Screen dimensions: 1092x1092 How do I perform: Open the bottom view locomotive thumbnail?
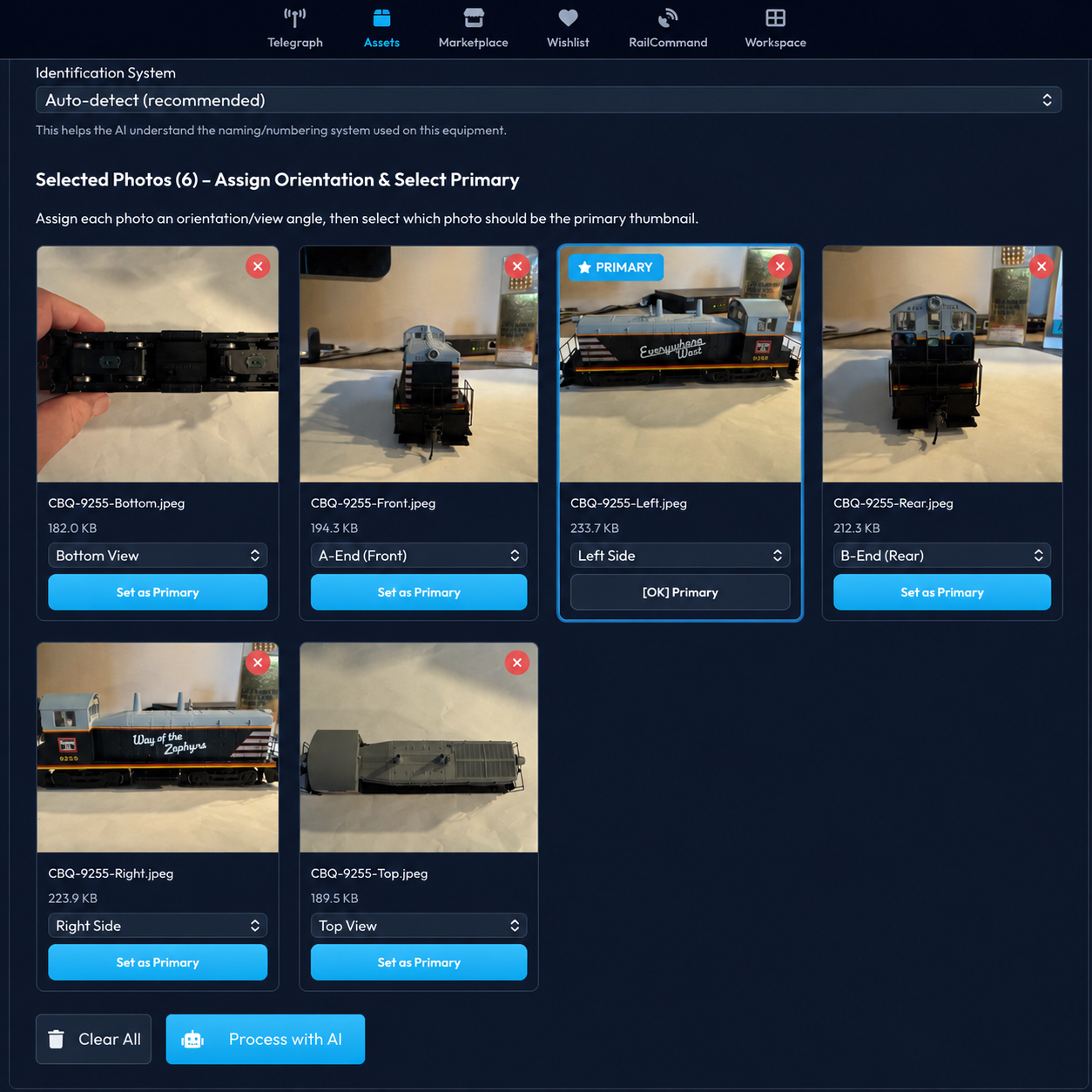(x=158, y=364)
